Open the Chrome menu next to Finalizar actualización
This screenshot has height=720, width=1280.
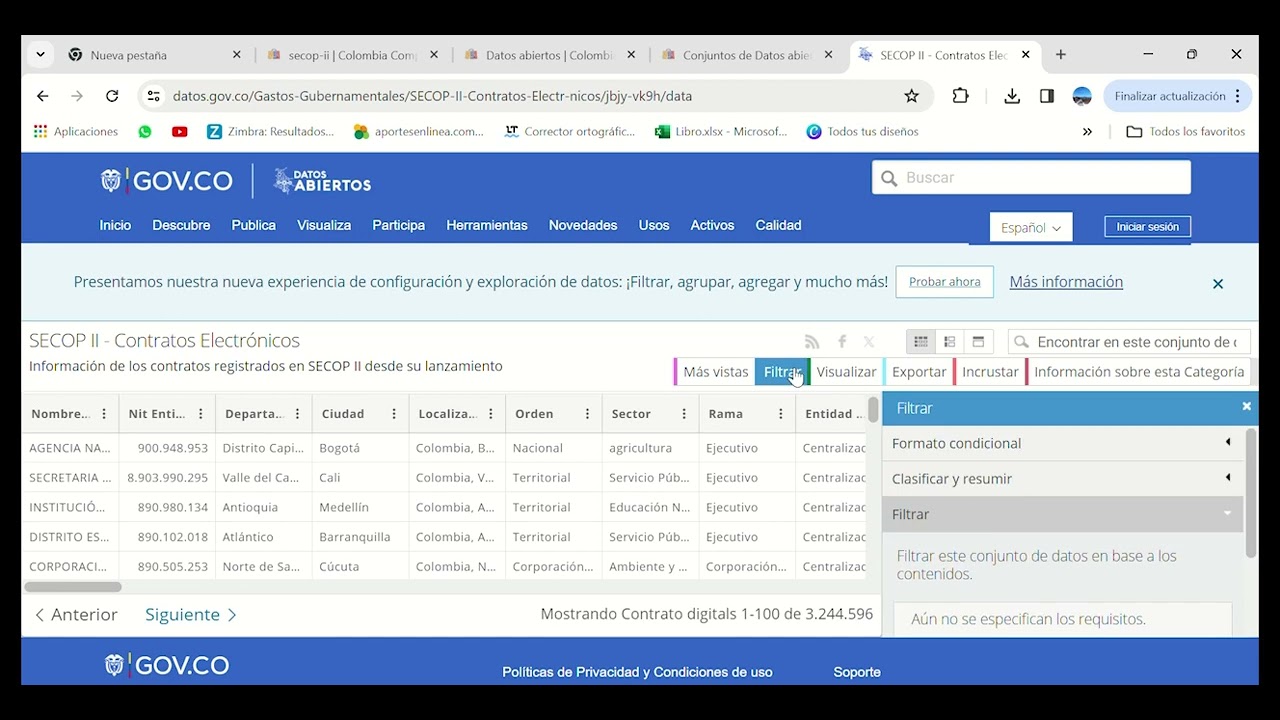1238,96
